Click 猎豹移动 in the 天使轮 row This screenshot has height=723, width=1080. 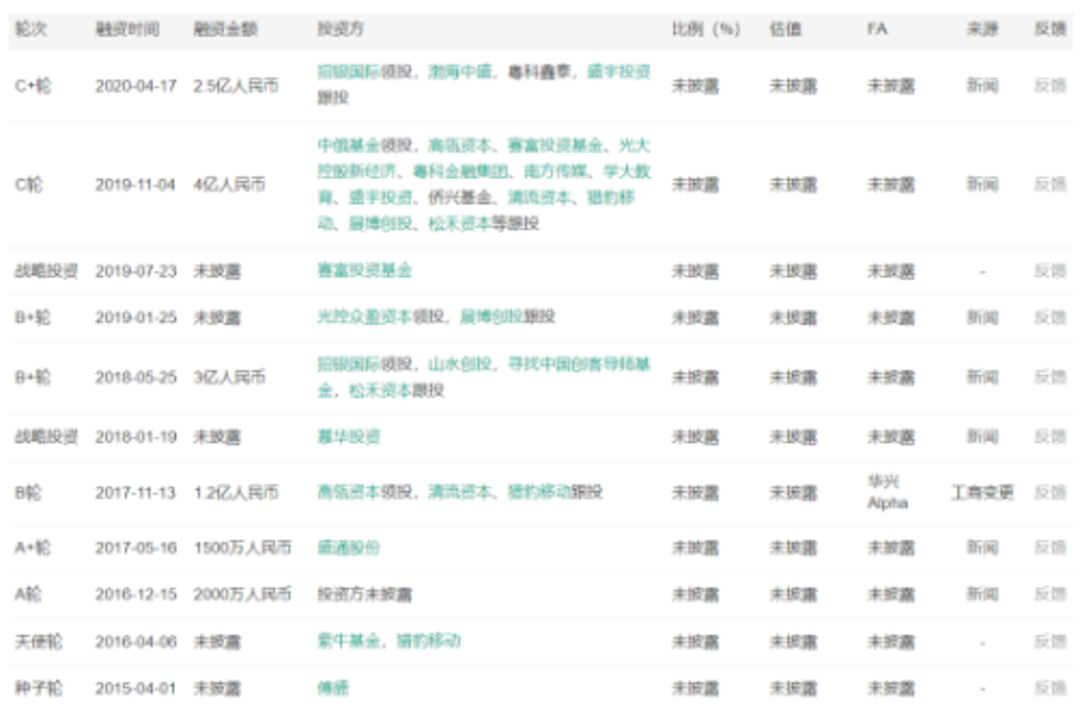tap(428, 641)
